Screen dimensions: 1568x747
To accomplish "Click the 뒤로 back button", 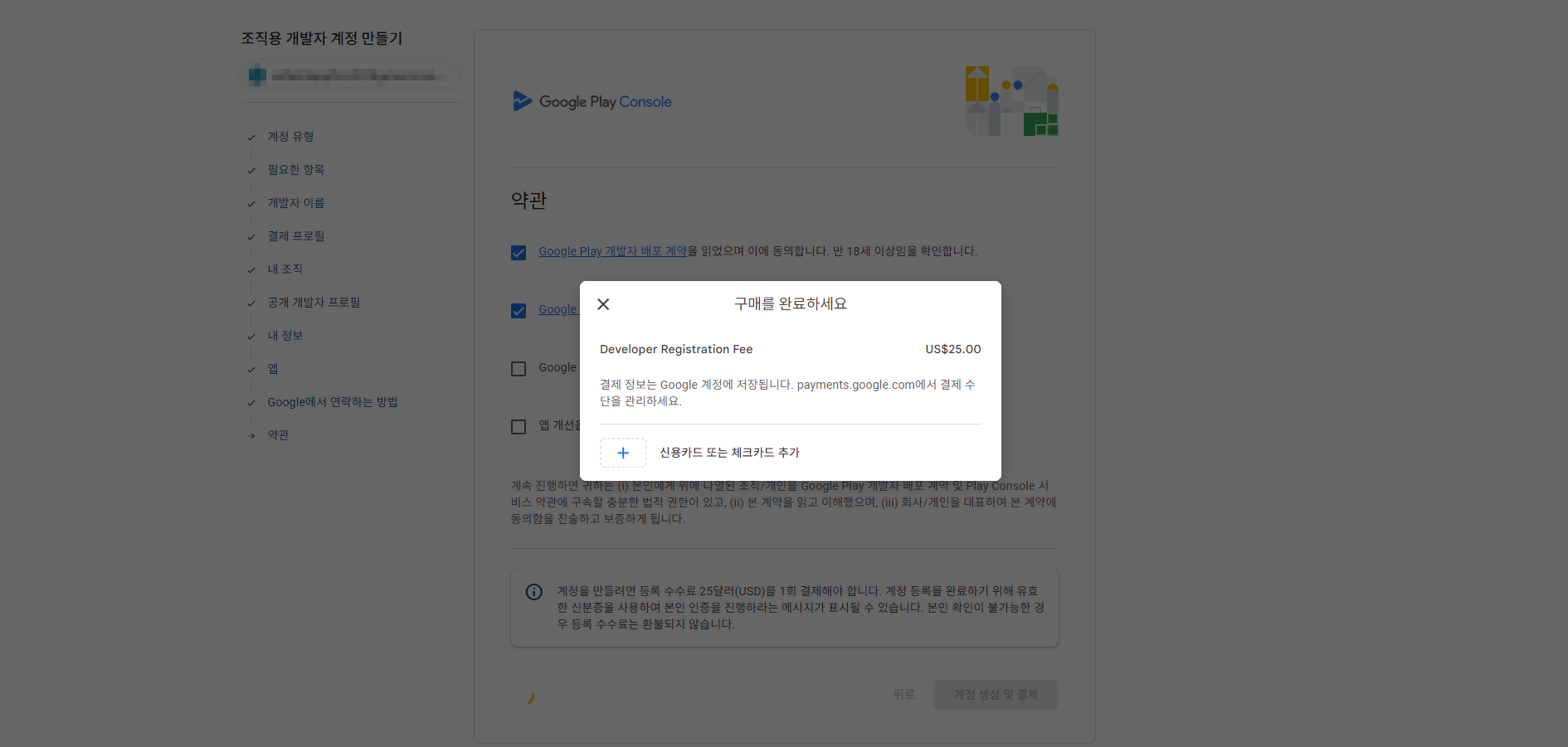I will point(903,695).
